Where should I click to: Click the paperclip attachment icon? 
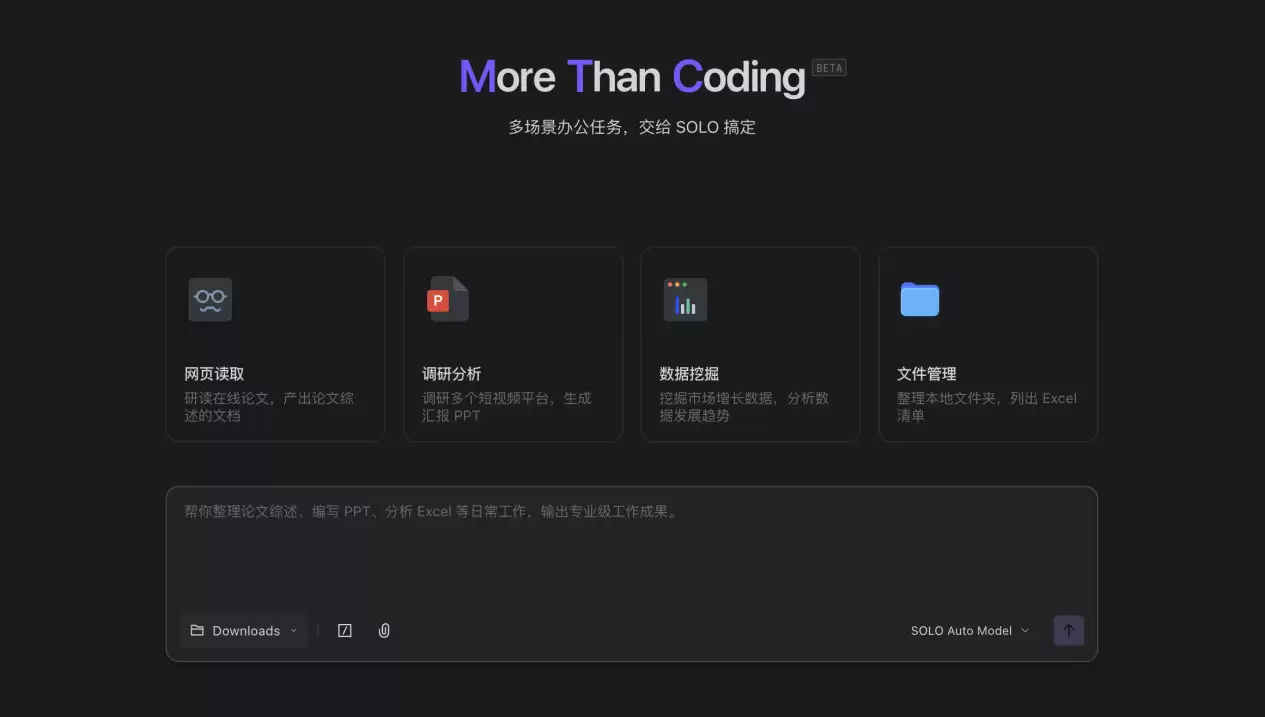coord(384,631)
